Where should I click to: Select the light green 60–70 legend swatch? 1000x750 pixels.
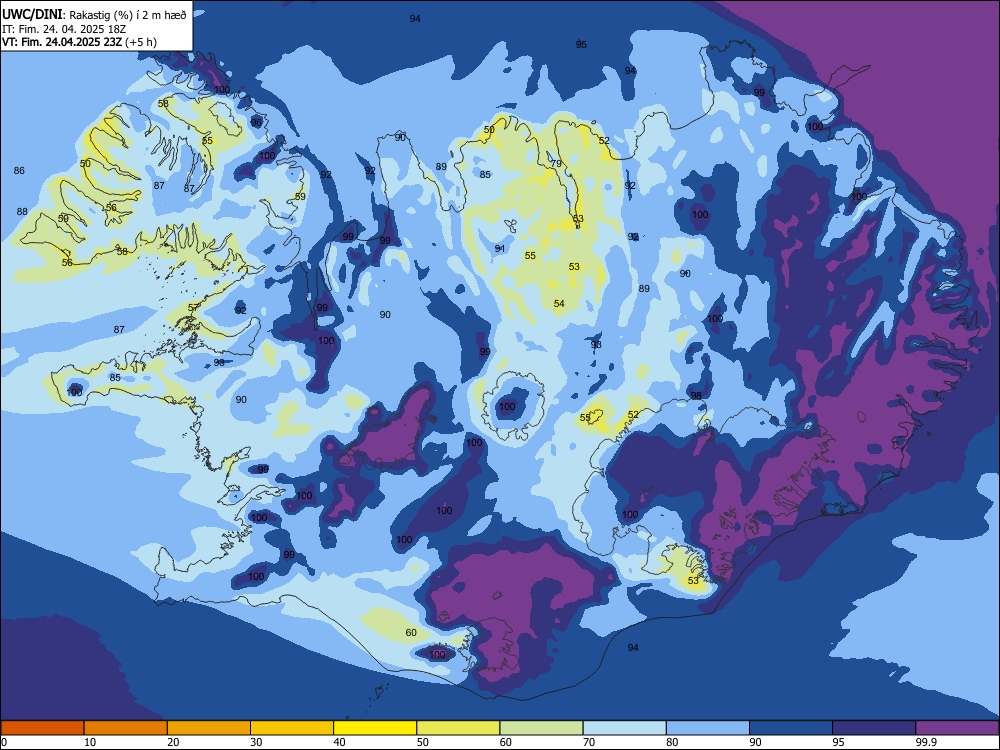pyautogui.click(x=541, y=728)
